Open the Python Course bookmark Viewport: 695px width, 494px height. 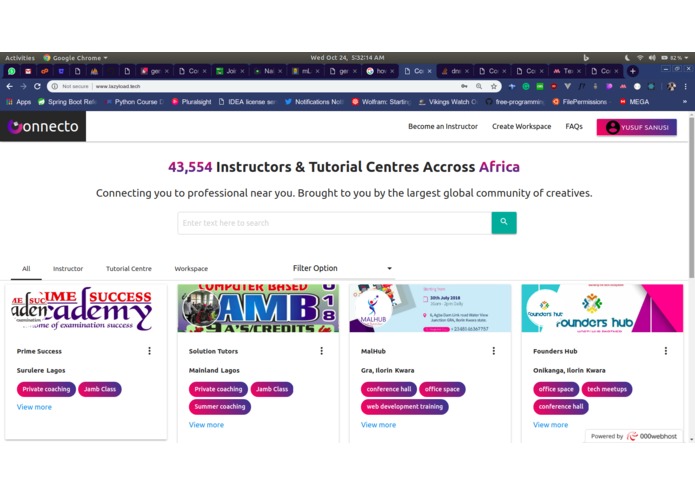(x=135, y=102)
